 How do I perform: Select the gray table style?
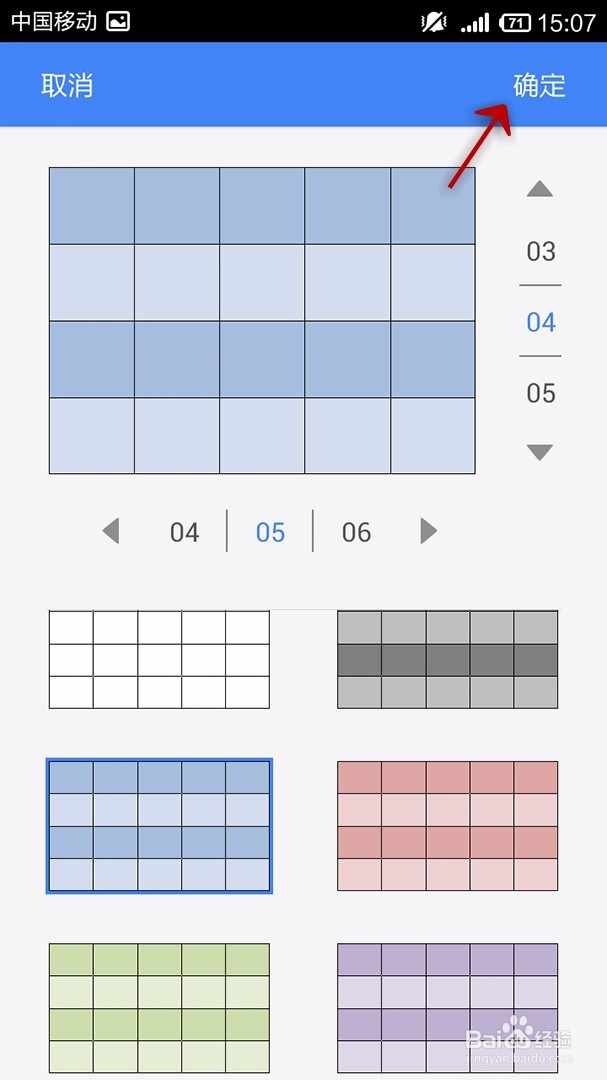[447, 659]
